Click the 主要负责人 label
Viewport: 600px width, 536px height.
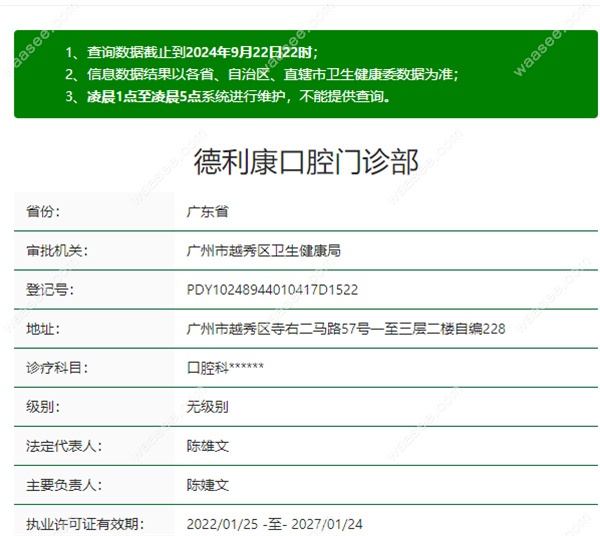pos(64,485)
